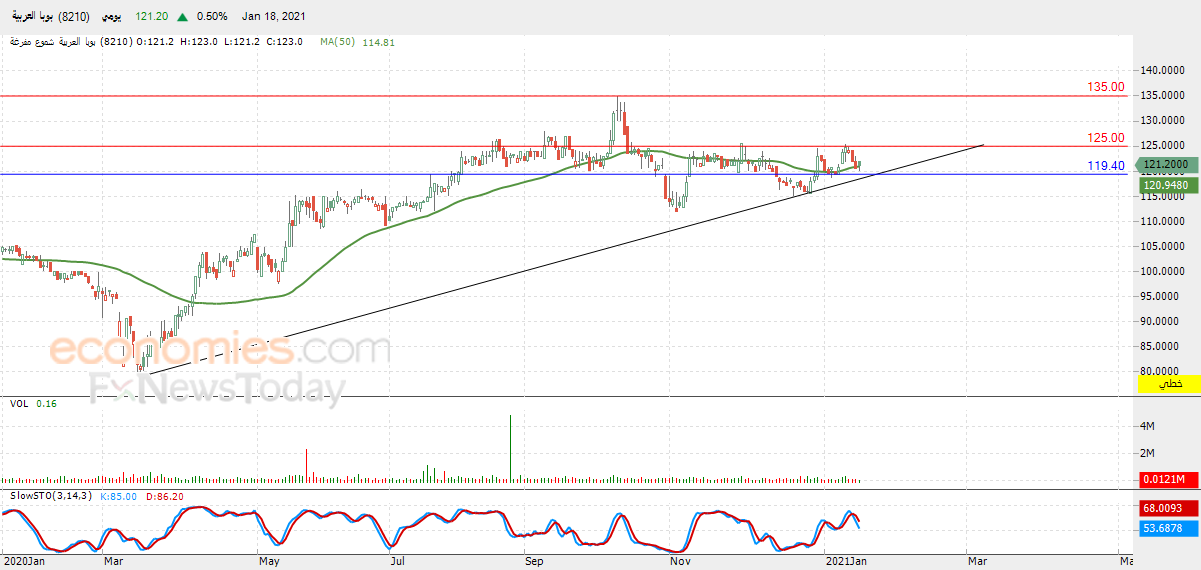Click the 0.50% change percentage
This screenshot has width=1201, height=570.
[212, 17]
